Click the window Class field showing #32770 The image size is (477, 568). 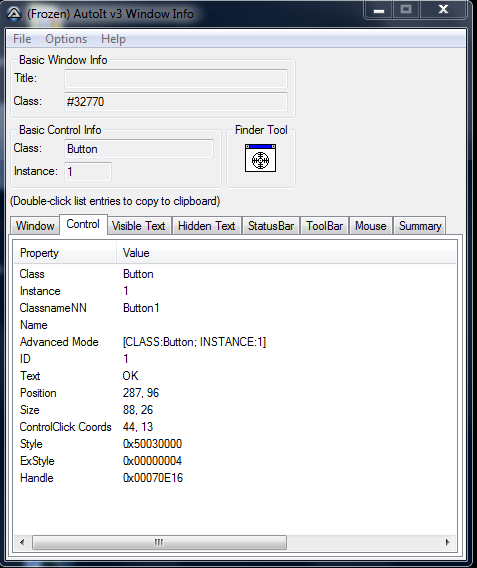[x=176, y=102]
